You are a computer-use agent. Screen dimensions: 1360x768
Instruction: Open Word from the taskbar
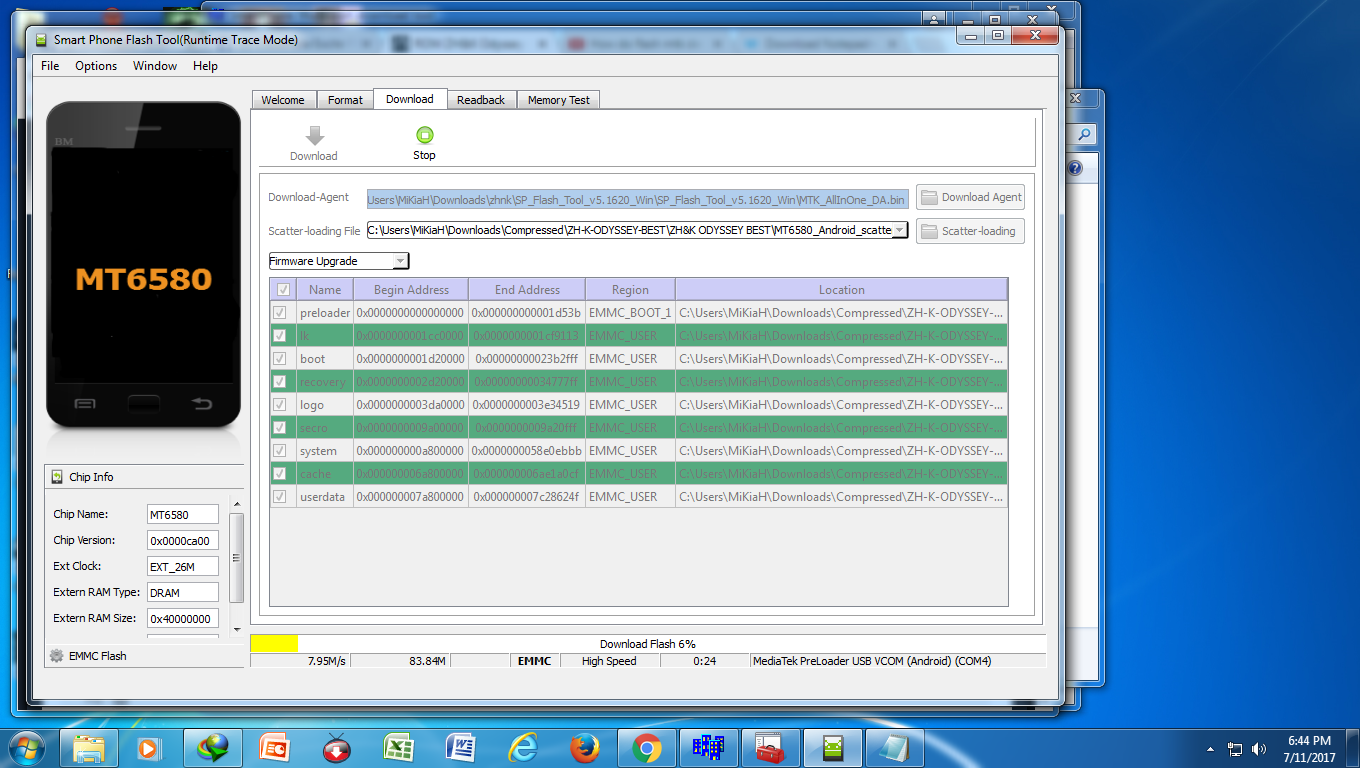[x=461, y=747]
